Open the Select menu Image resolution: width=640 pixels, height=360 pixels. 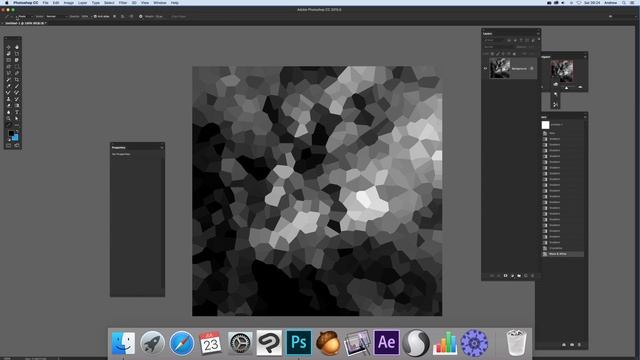(109, 2)
